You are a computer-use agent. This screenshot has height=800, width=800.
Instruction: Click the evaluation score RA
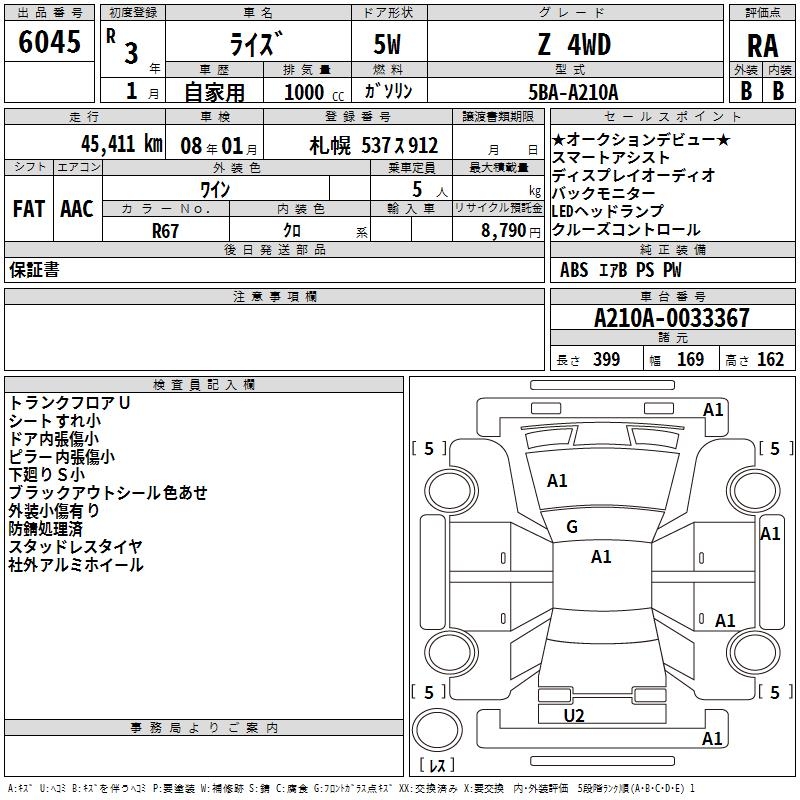point(762,46)
